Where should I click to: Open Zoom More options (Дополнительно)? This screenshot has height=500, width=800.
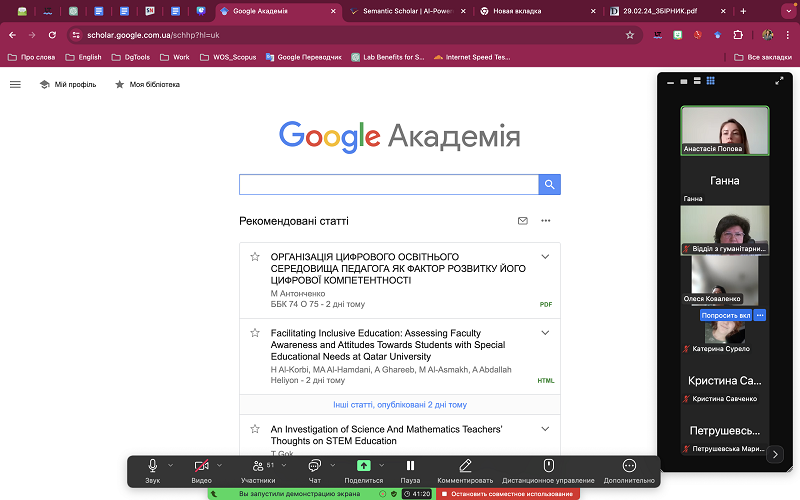coord(629,470)
